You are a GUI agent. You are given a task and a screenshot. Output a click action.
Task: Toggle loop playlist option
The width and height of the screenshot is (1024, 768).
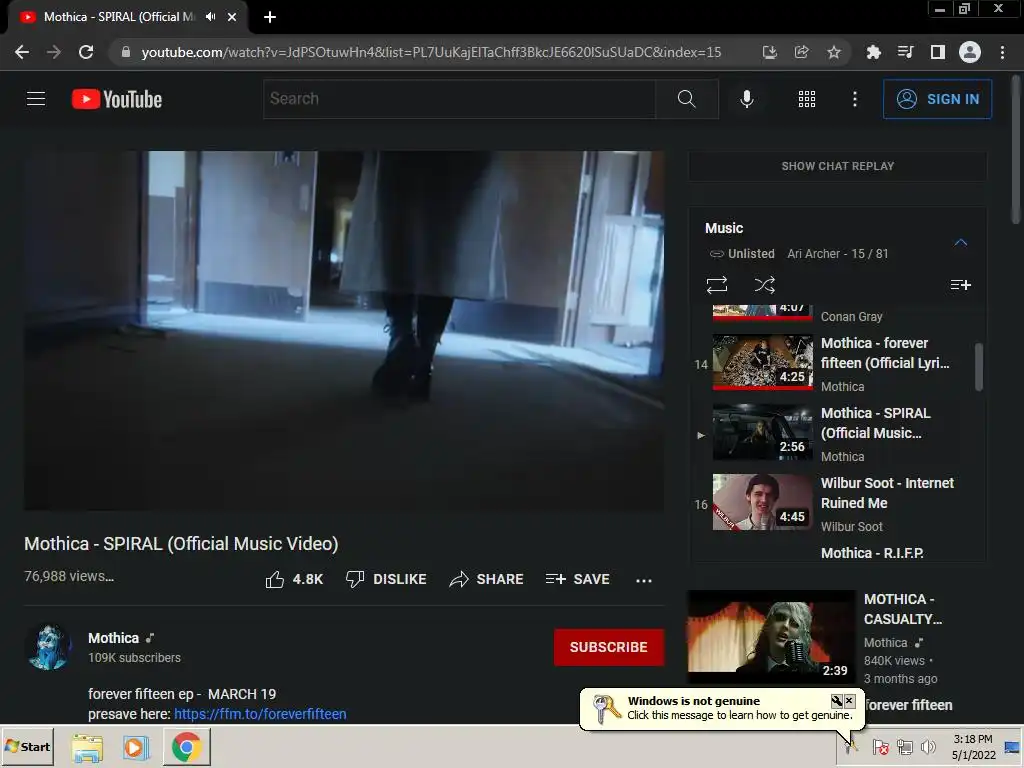click(716, 285)
